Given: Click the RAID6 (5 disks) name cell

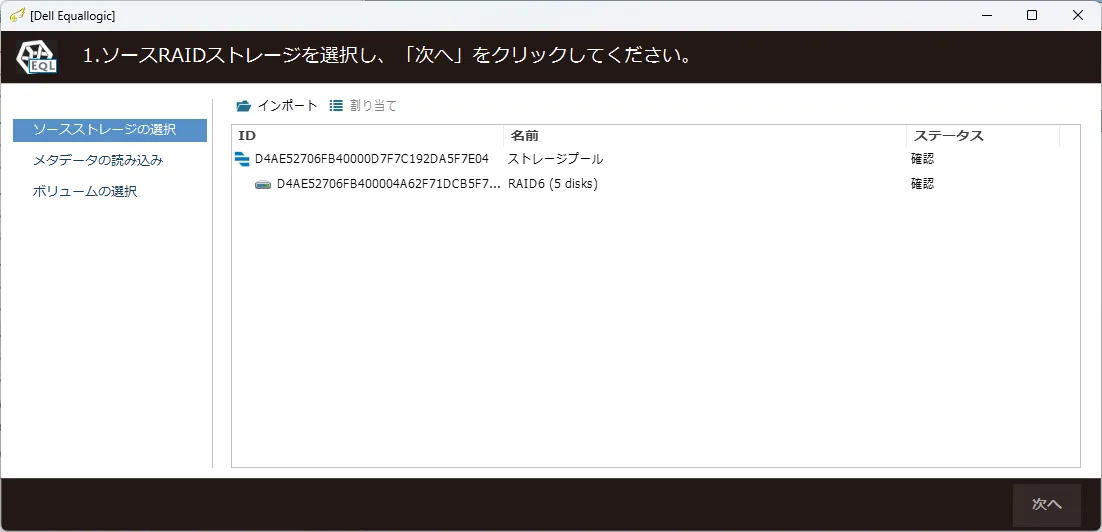Looking at the screenshot, I should coord(552,184).
